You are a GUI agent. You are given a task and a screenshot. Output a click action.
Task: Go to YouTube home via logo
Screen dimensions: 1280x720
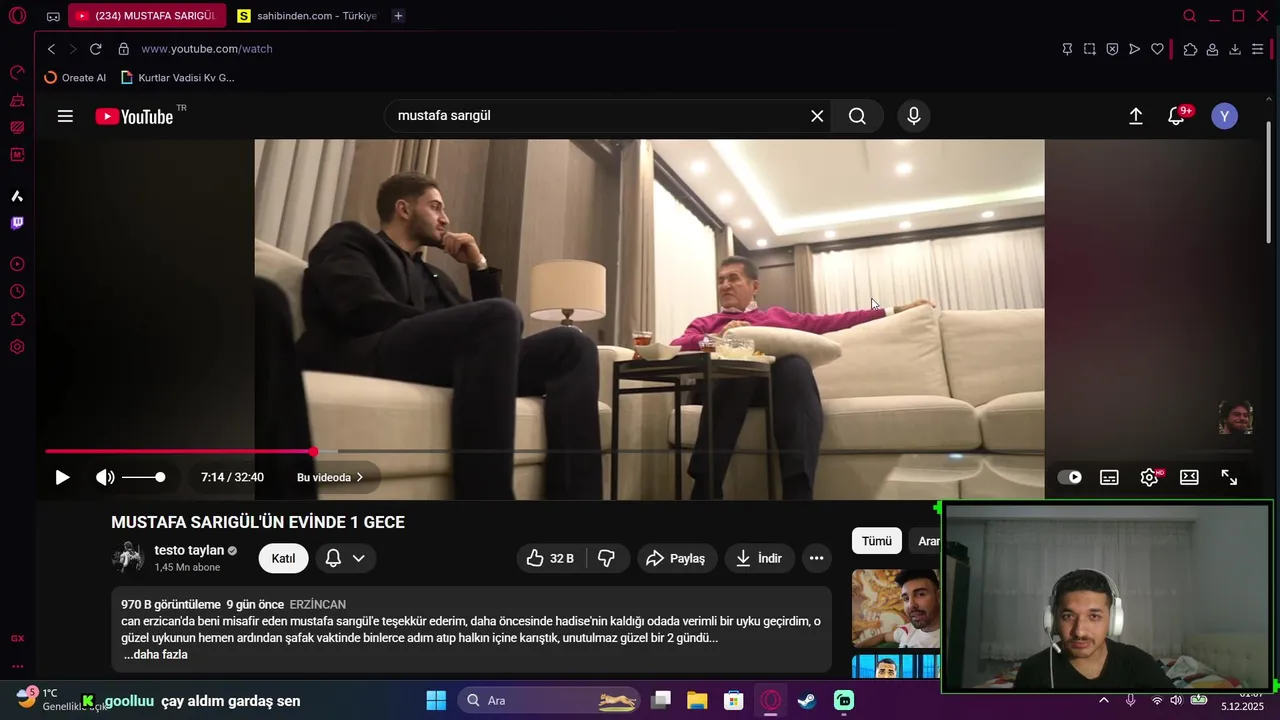[136, 116]
